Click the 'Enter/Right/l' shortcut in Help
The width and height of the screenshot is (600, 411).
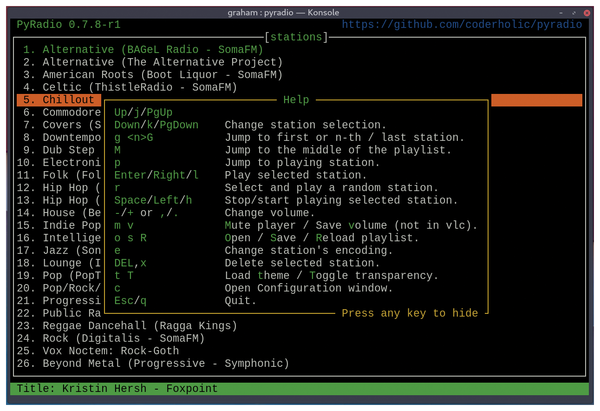click(156, 176)
